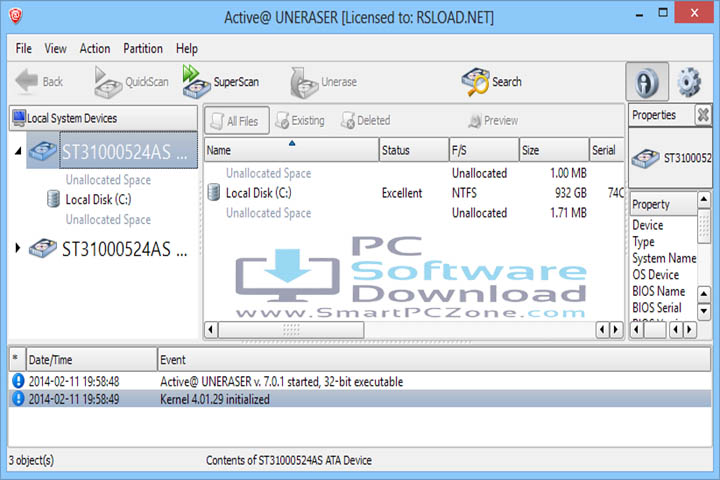Launch SuperScan from the toolbar
Screen dimensions: 720x480
tap(221, 82)
